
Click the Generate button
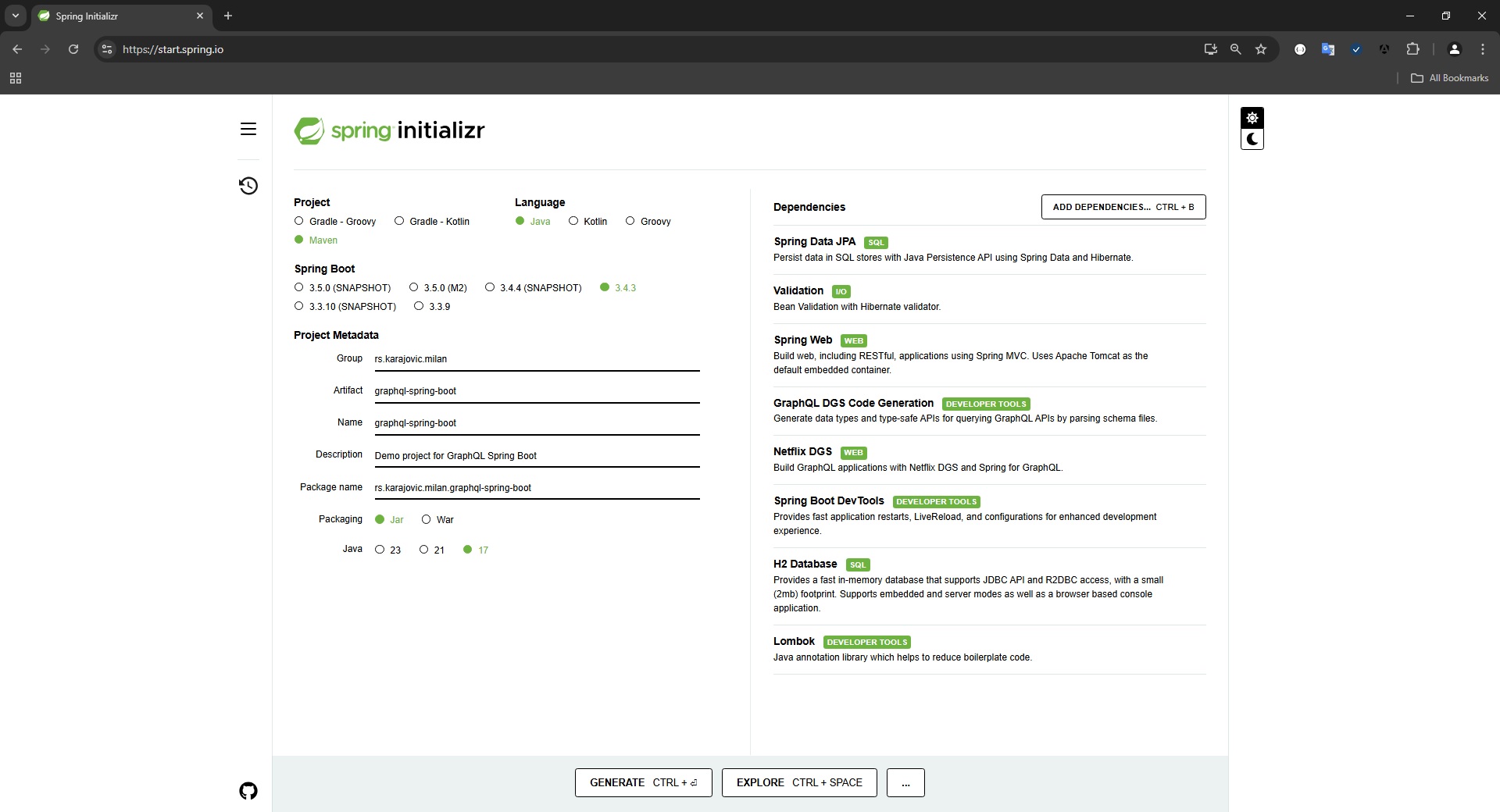643,782
